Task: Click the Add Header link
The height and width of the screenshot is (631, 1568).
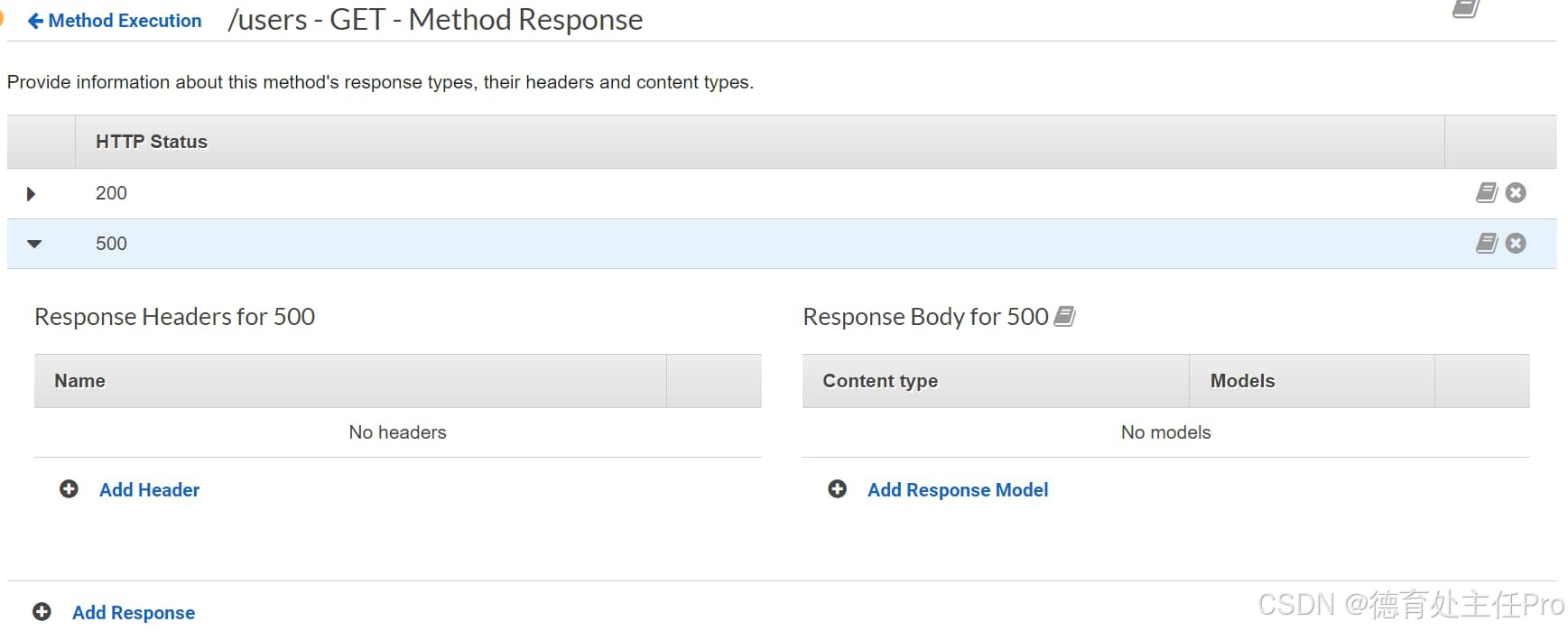Action: coord(149,490)
